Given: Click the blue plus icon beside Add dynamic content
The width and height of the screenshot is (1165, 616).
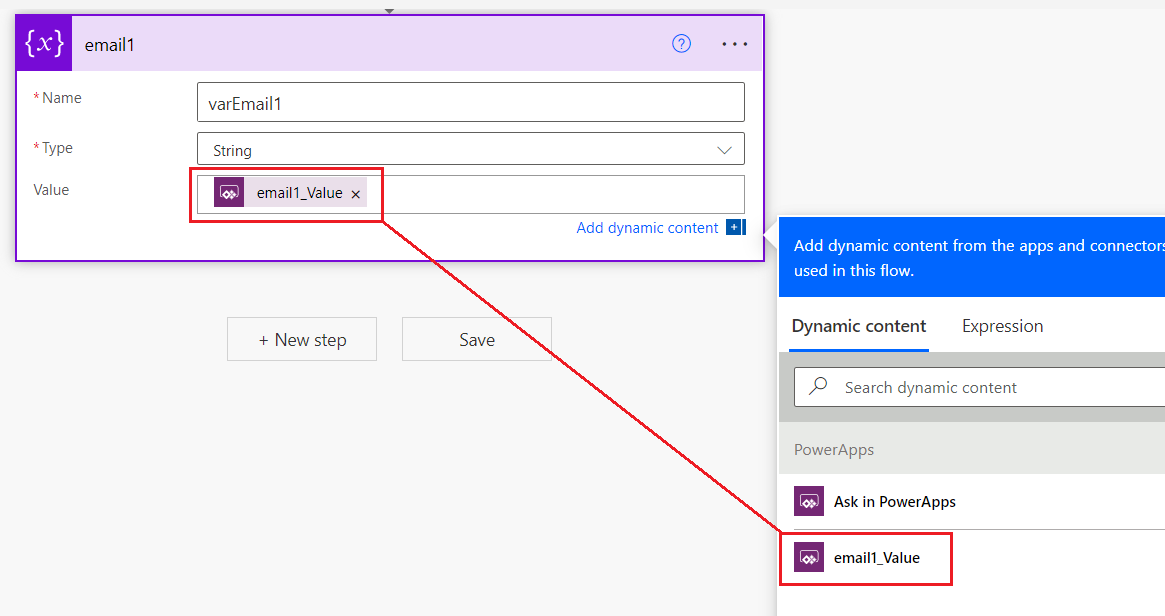Looking at the screenshot, I should pyautogui.click(x=735, y=228).
